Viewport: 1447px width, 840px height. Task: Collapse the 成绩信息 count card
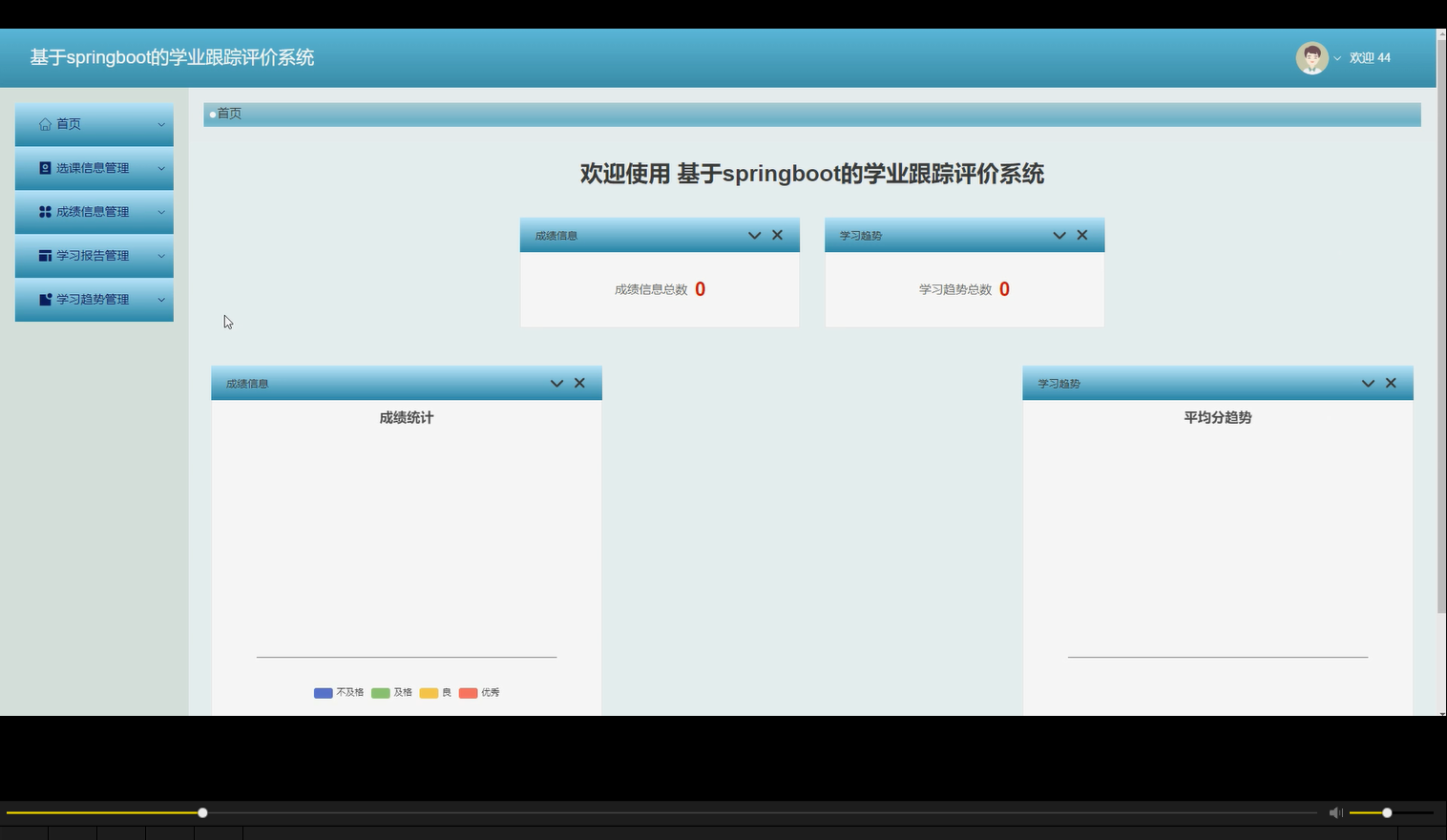754,236
